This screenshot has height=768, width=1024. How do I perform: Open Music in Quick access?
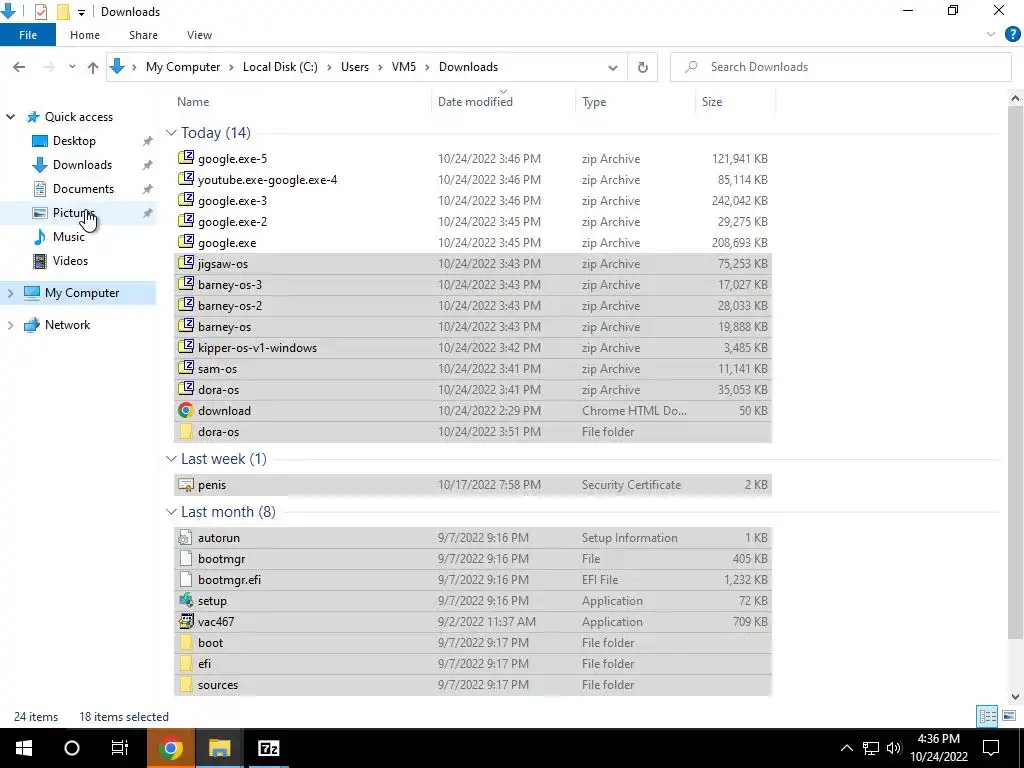click(x=68, y=237)
